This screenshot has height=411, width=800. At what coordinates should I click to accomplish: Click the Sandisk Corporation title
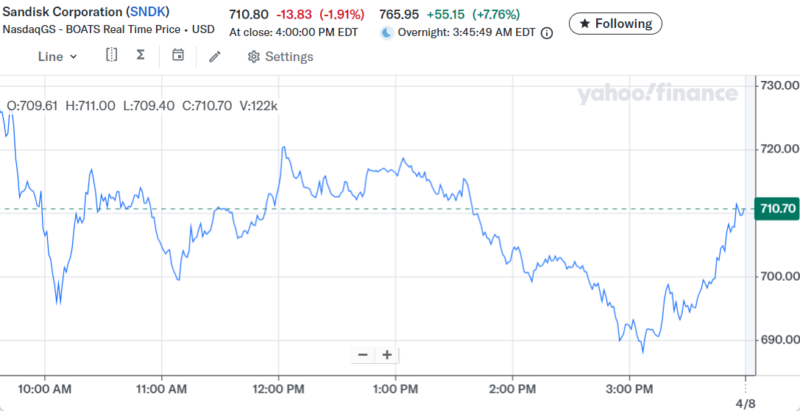(61, 14)
